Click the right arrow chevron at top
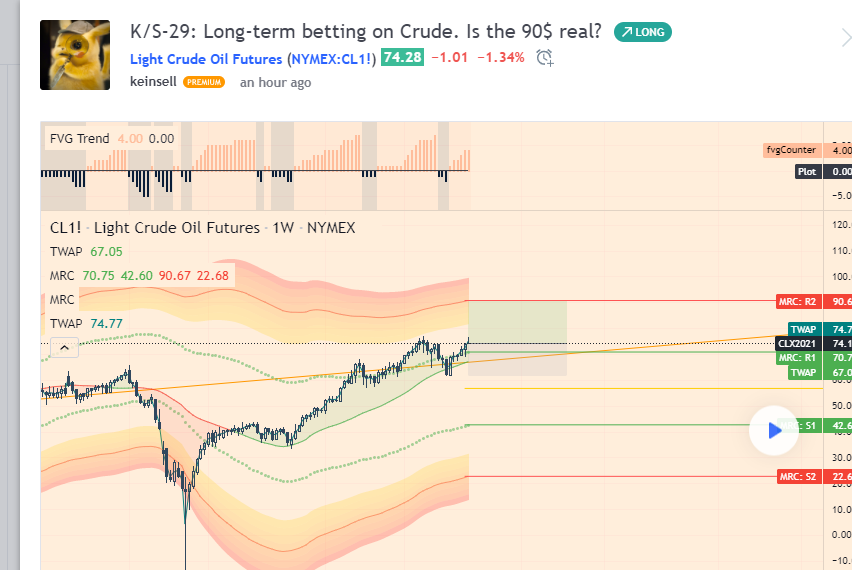Image resolution: width=852 pixels, height=570 pixels. pyautogui.click(x=845, y=39)
